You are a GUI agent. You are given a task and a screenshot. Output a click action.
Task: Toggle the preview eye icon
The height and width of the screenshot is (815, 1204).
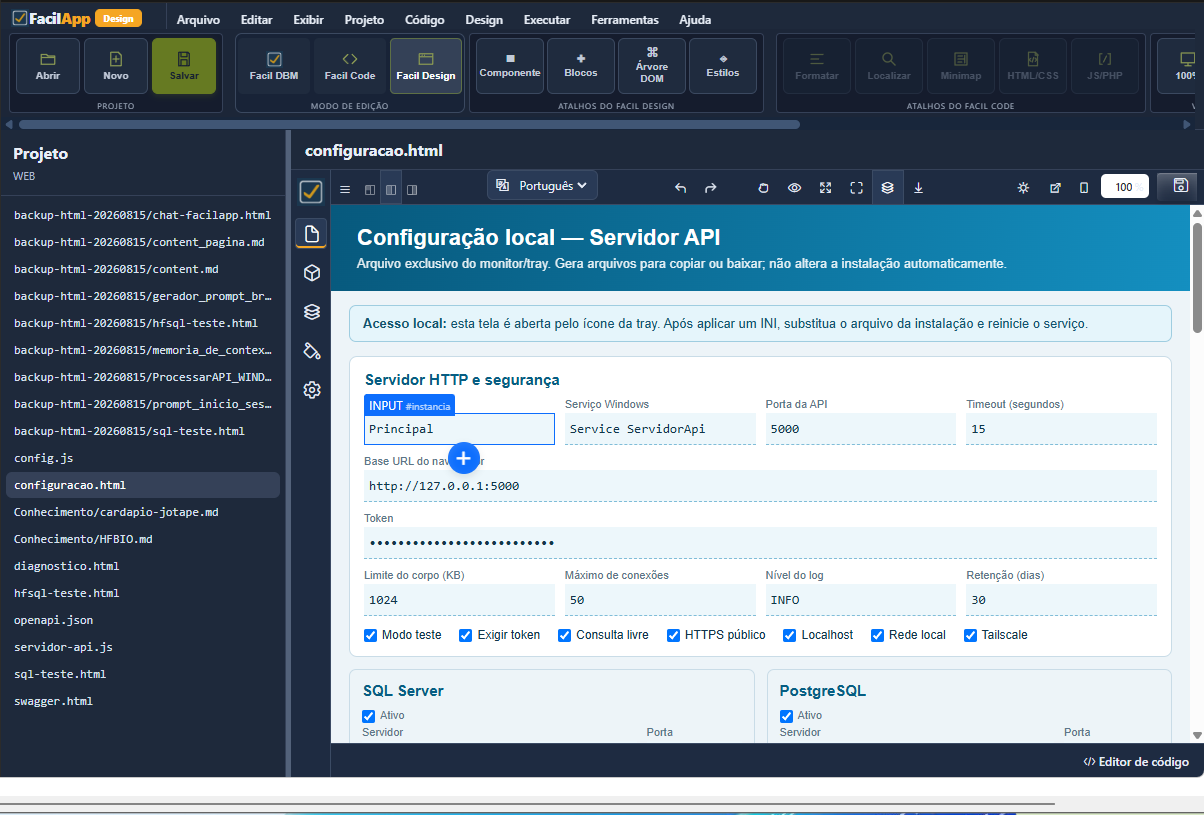(794, 187)
